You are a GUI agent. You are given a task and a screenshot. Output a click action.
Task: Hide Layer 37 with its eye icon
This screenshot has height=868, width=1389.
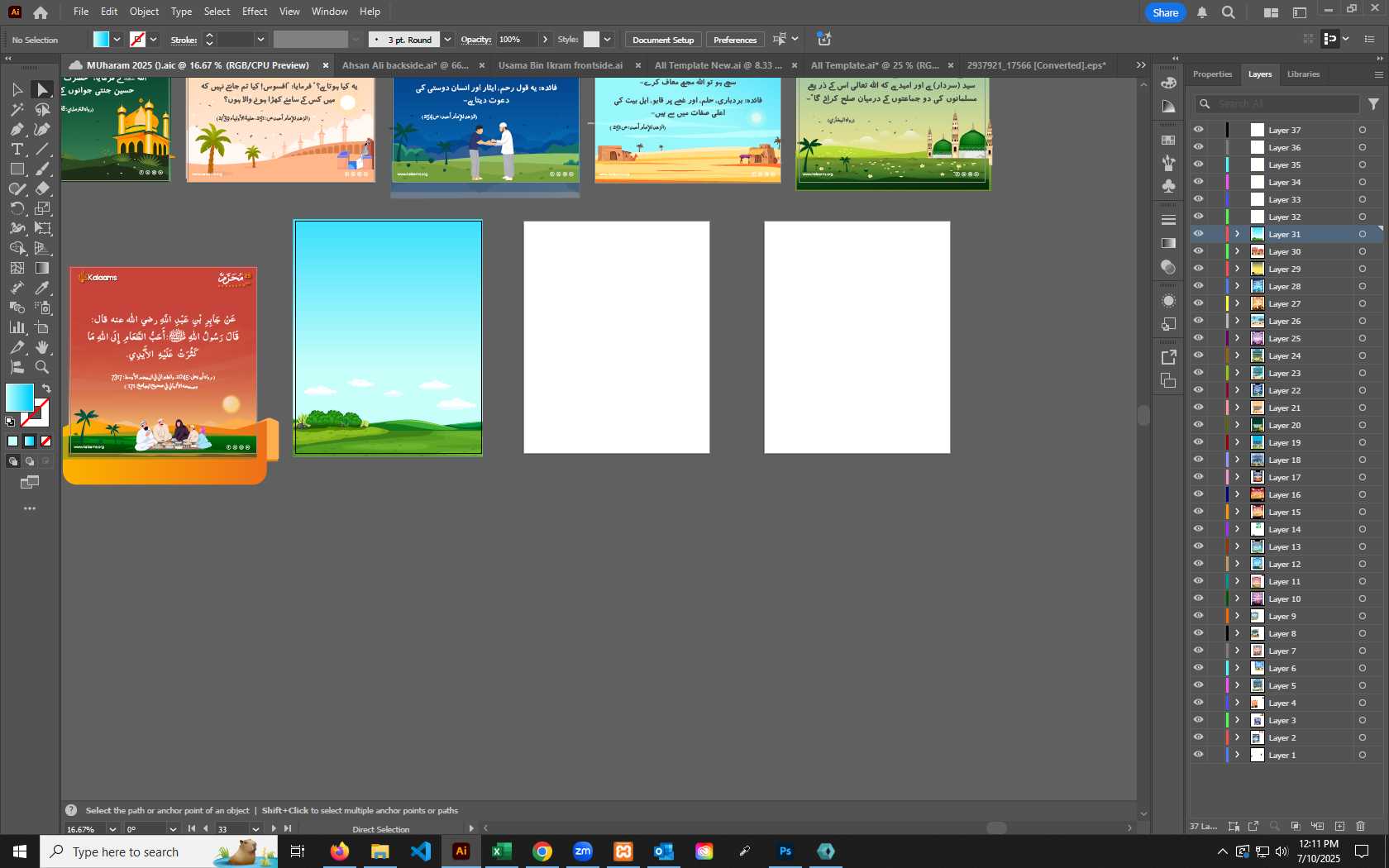(x=1198, y=130)
